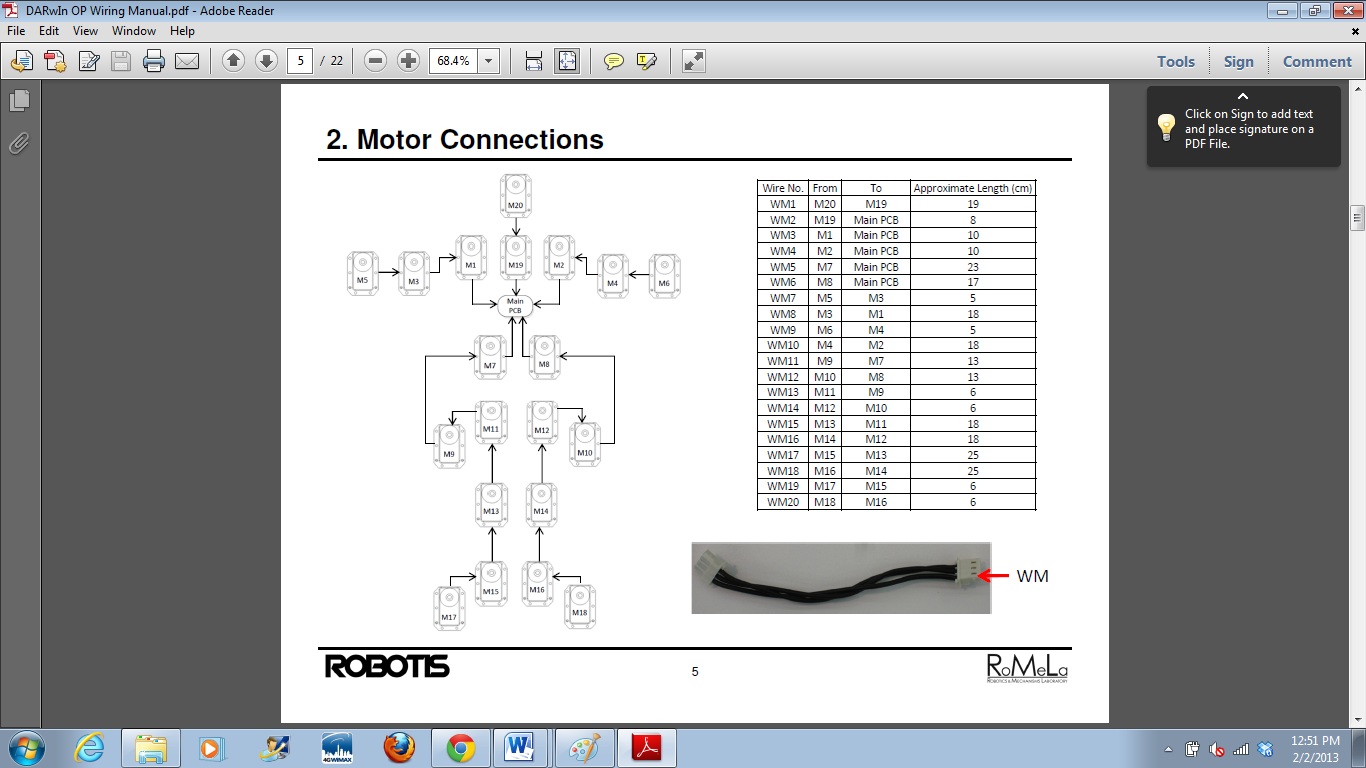This screenshot has height=768, width=1366.
Task: Close document with menu bar X
Action: pos(1355,31)
